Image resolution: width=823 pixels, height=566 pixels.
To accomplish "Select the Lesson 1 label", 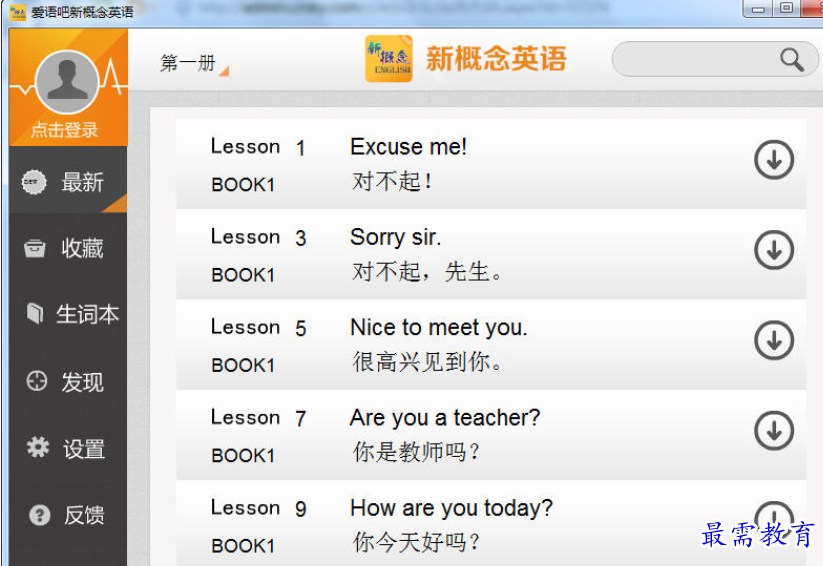I will pos(258,147).
